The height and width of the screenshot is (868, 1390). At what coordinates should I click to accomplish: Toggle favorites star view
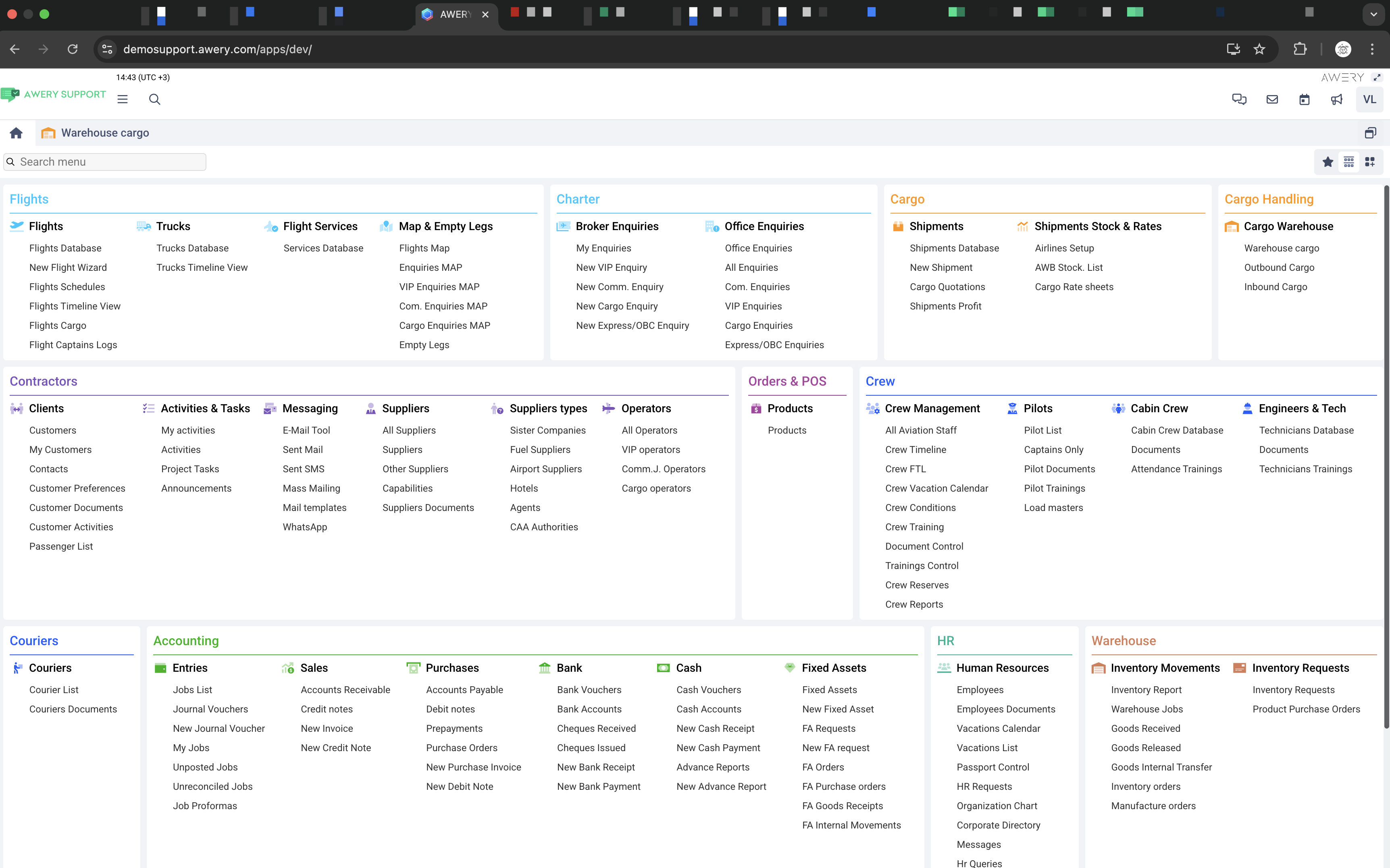(x=1328, y=162)
